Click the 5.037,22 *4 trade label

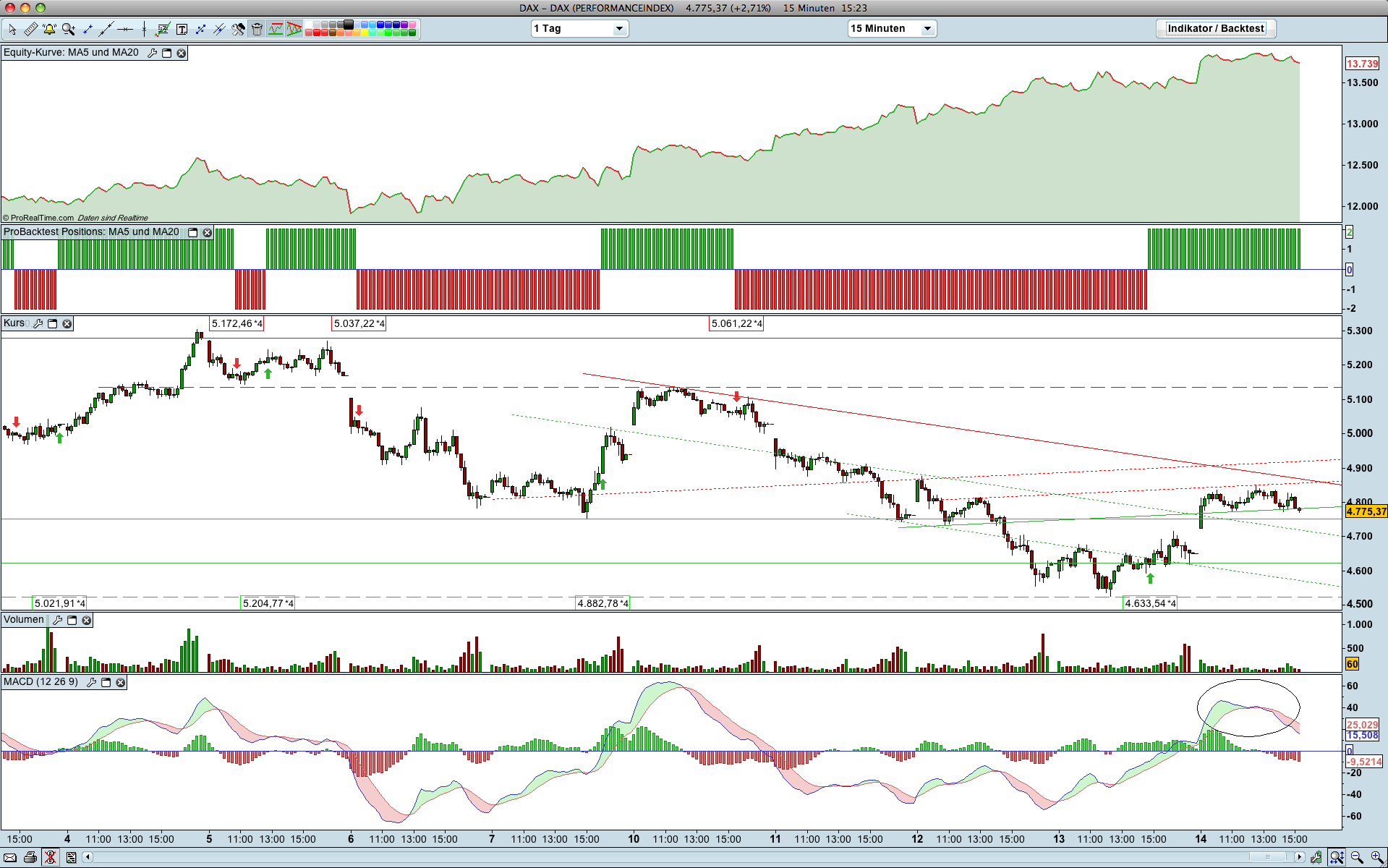[x=359, y=323]
